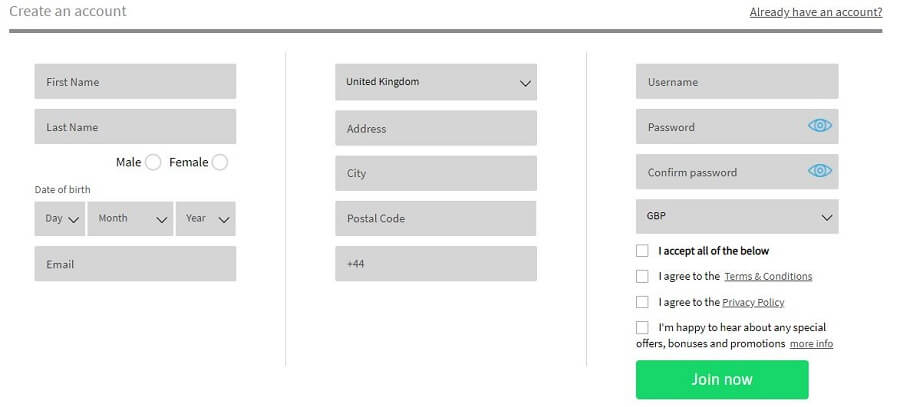Open the Privacy Policy link

(753, 303)
